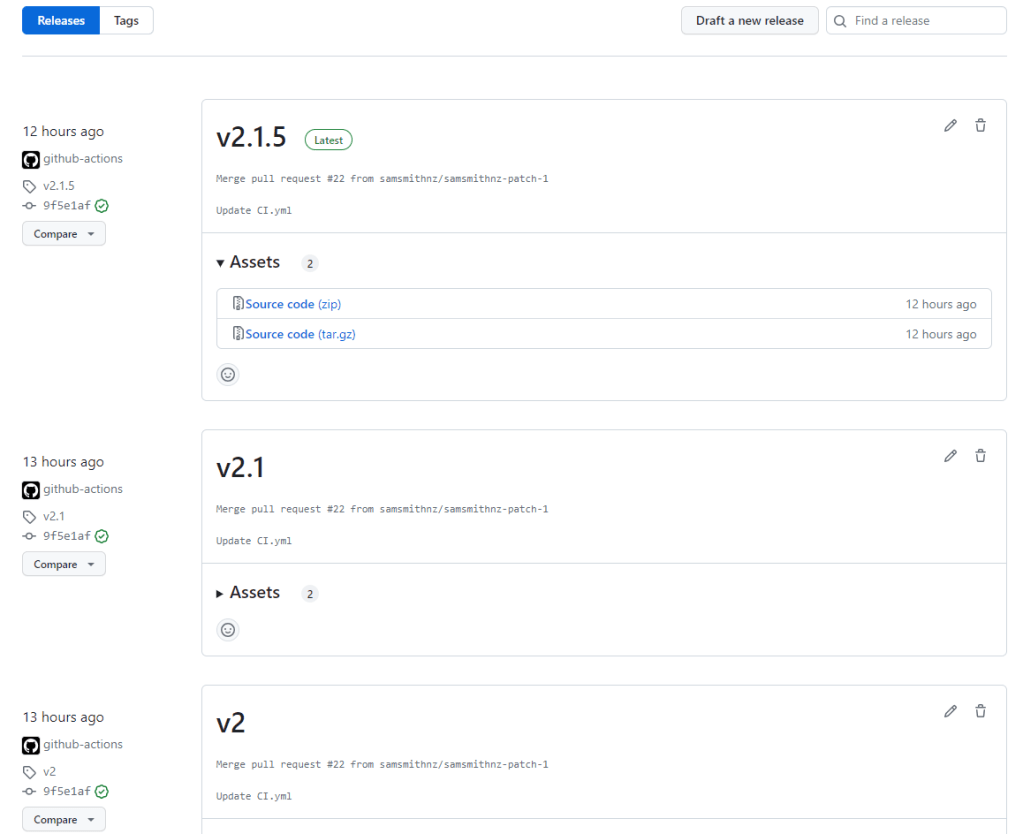The height and width of the screenshot is (834, 1023).
Task: Select the Releases tab
Action: click(x=61, y=21)
